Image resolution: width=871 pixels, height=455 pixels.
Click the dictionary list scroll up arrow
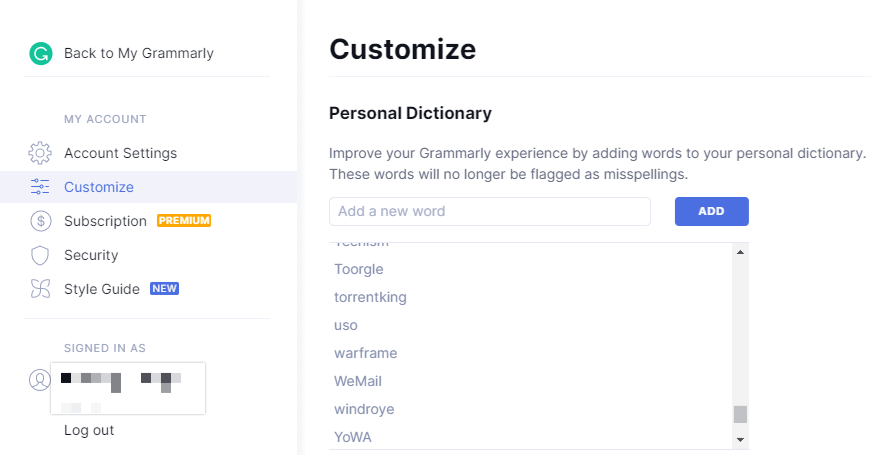coord(740,252)
